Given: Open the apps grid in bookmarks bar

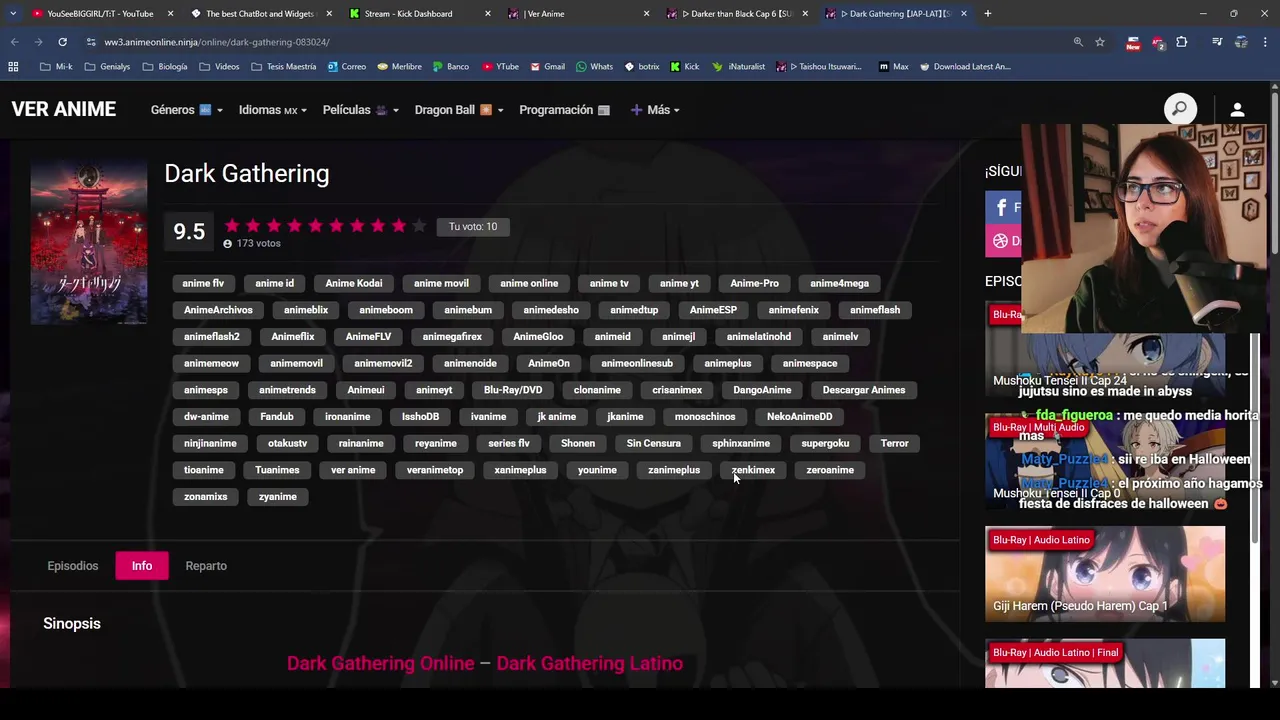Looking at the screenshot, I should [13, 67].
